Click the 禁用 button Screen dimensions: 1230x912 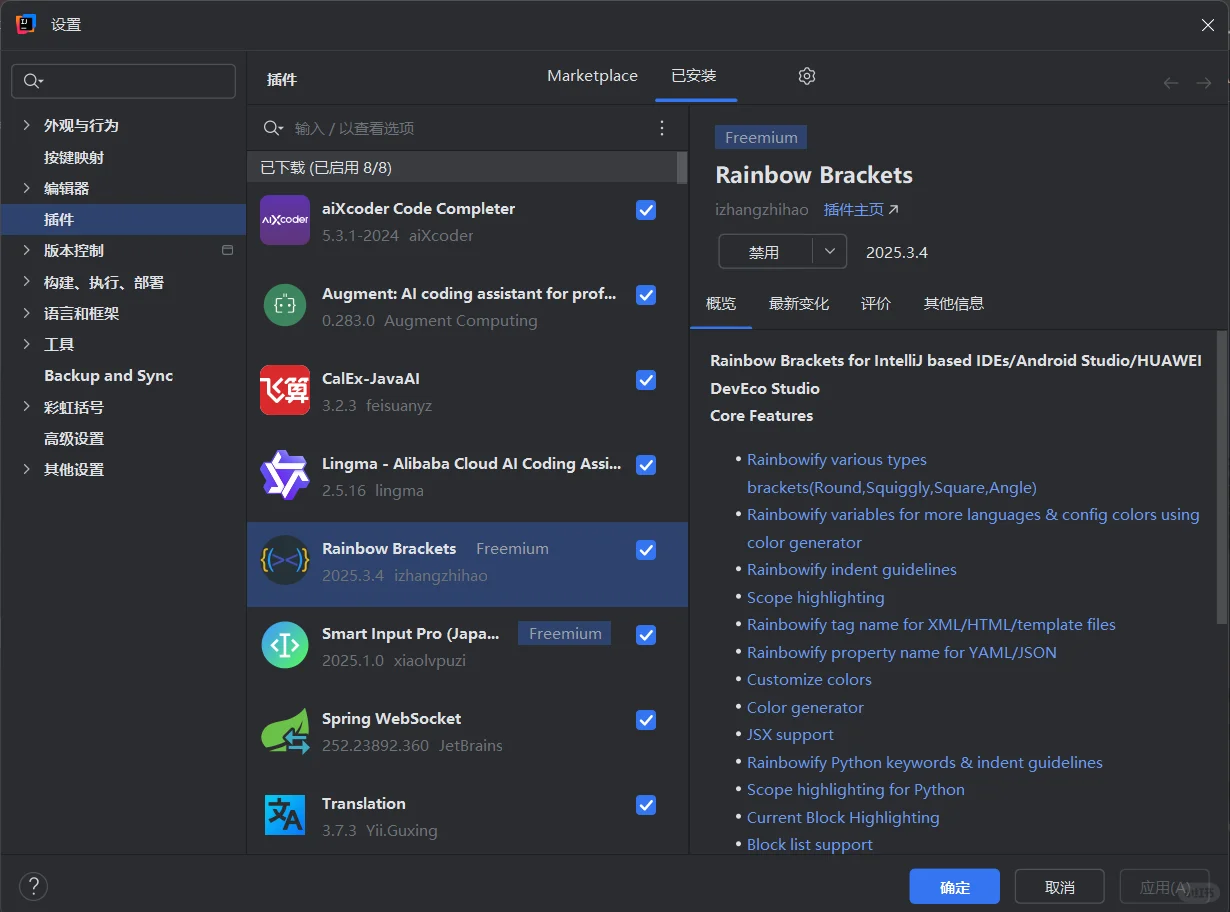(765, 252)
